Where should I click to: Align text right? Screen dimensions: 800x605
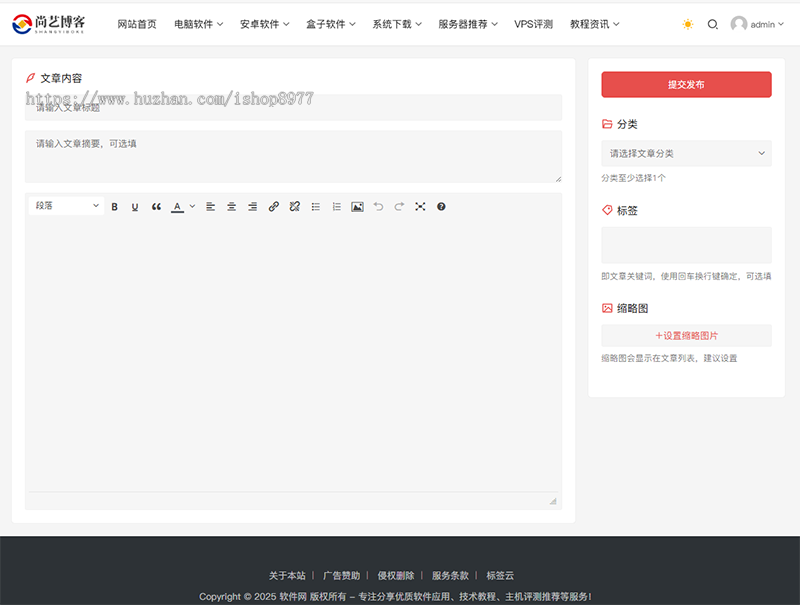pyautogui.click(x=252, y=207)
